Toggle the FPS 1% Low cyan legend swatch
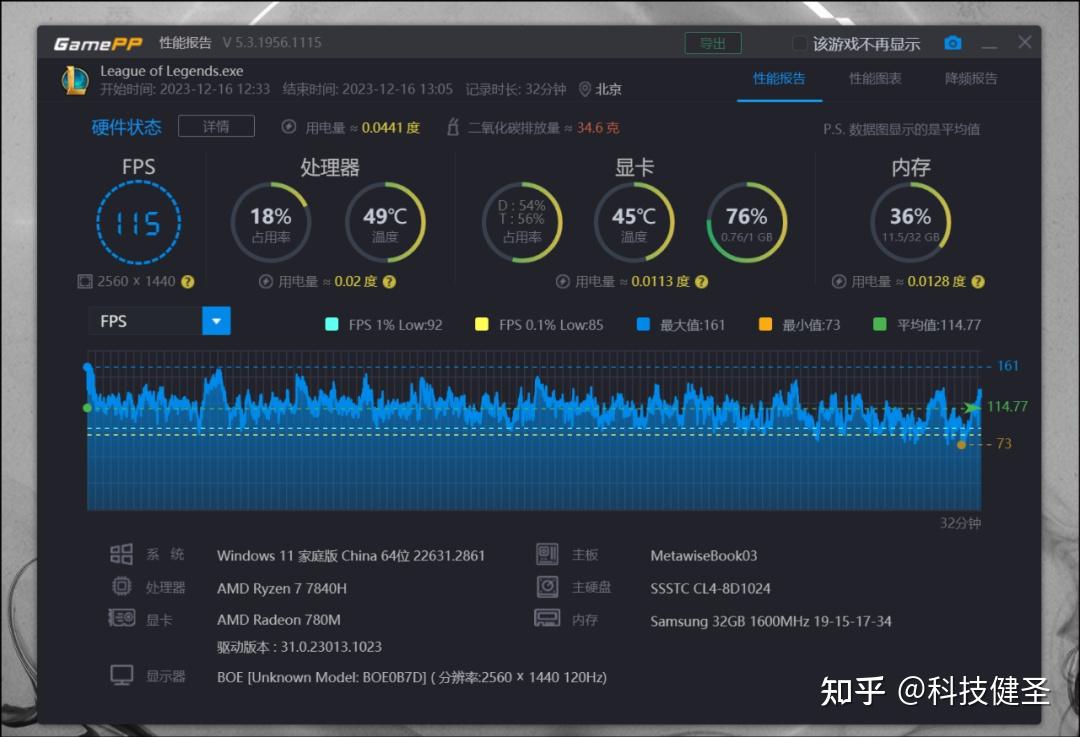Image resolution: width=1080 pixels, height=737 pixels. click(331, 324)
